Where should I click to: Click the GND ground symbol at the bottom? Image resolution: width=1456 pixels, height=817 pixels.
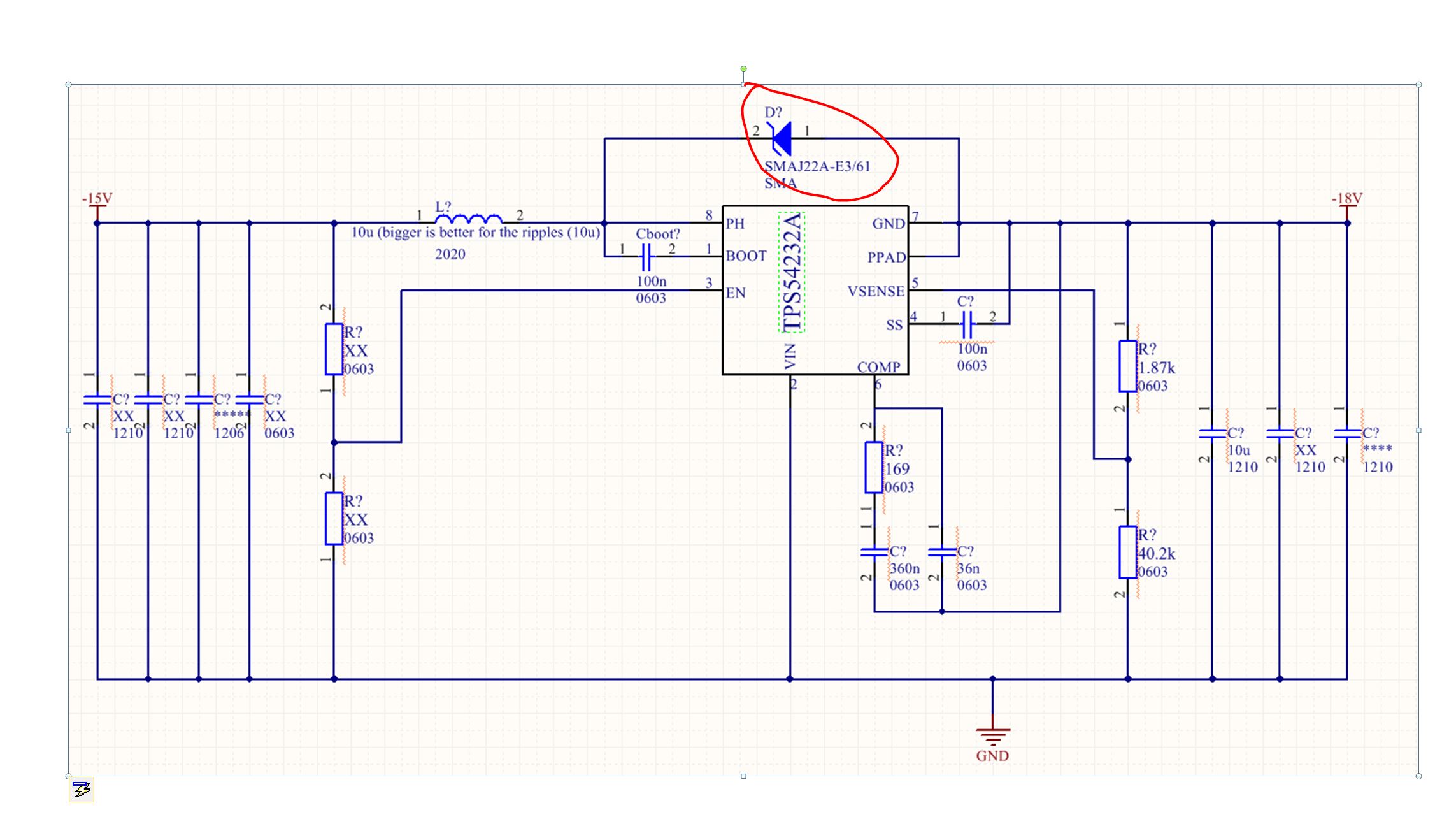tap(992, 737)
